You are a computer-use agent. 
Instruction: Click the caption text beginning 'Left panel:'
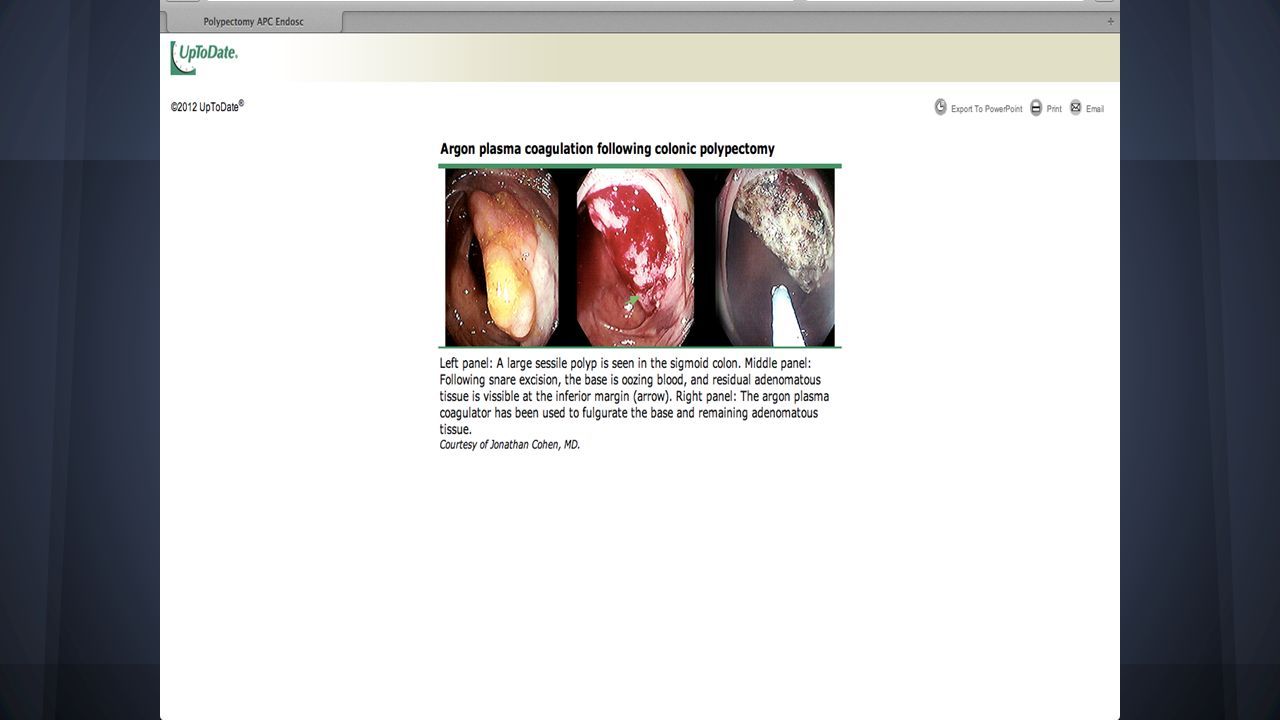click(x=635, y=396)
